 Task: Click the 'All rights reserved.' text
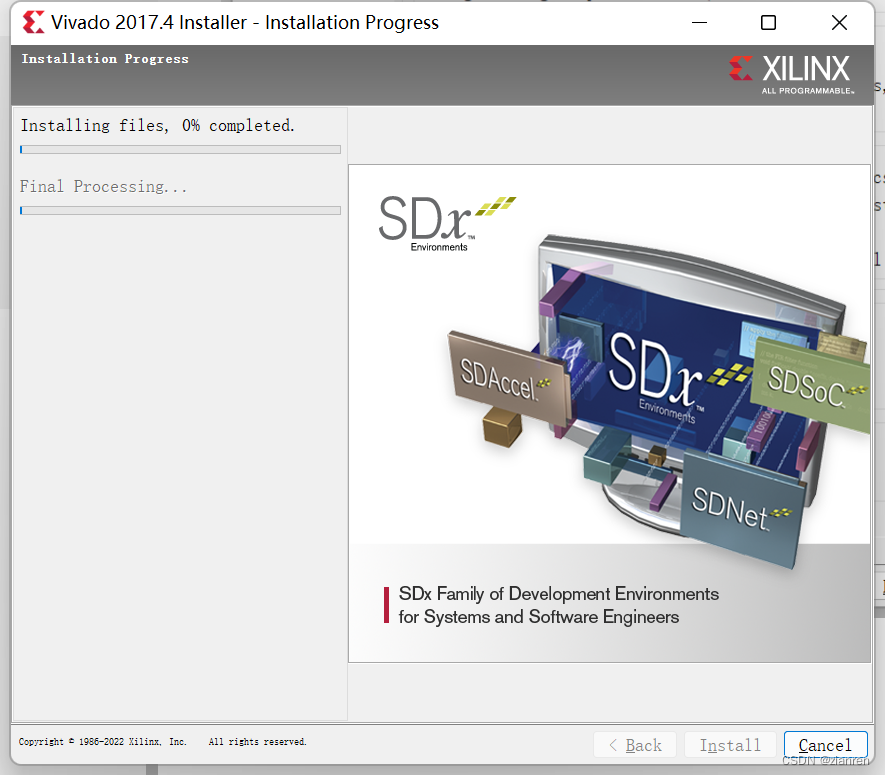[257, 742]
